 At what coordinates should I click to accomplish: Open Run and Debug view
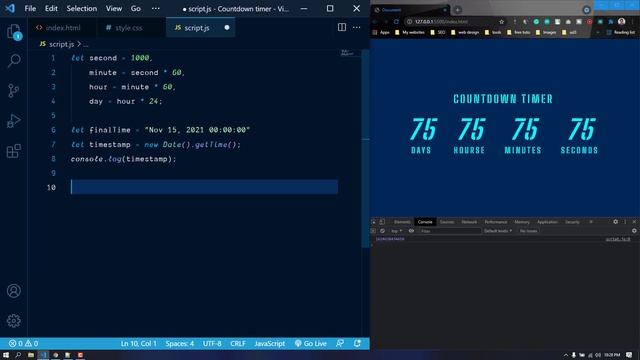13,121
